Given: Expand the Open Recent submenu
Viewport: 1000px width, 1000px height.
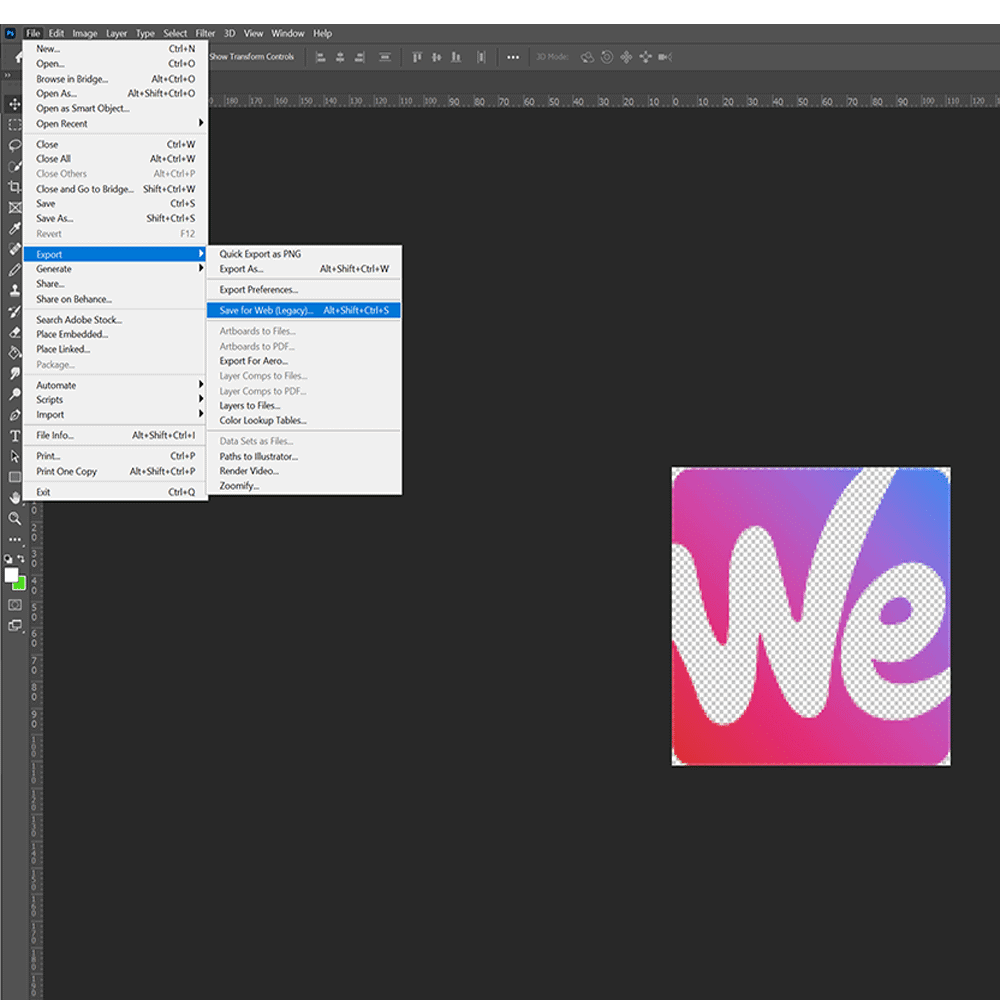Looking at the screenshot, I should 115,124.
